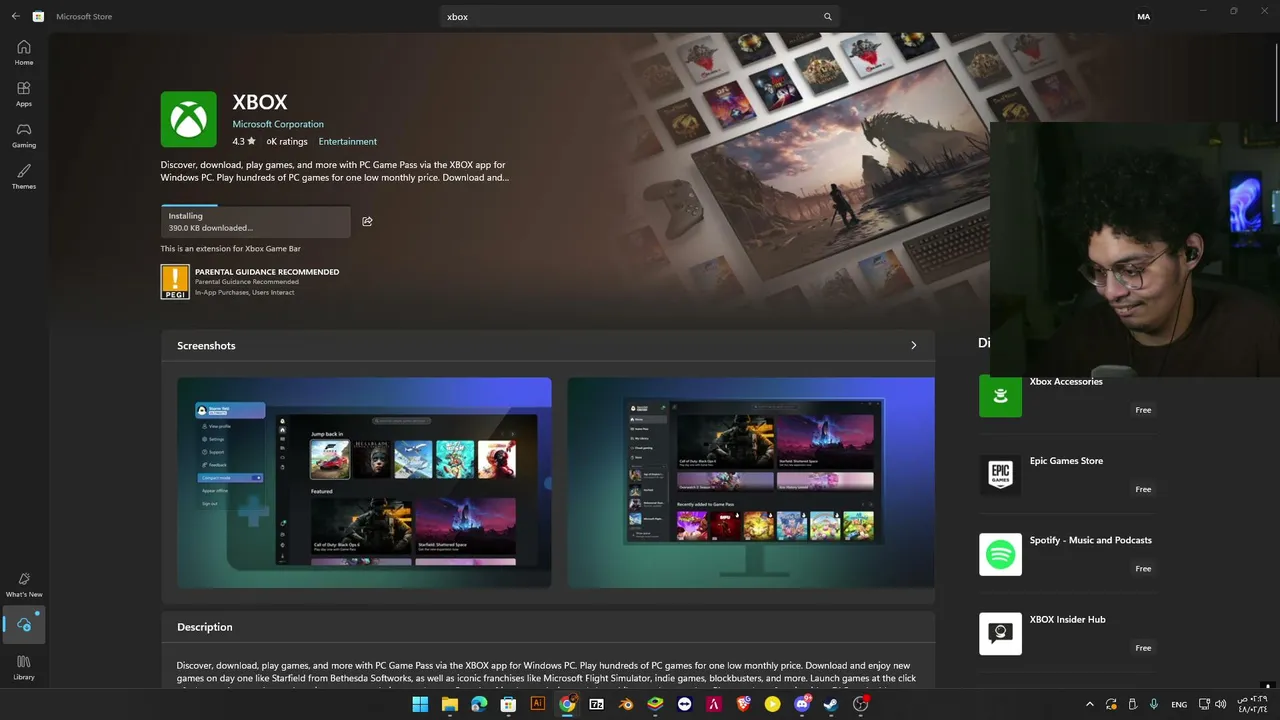The image size is (1280, 720).
Task: Open Discord from the taskbar
Action: (801, 704)
